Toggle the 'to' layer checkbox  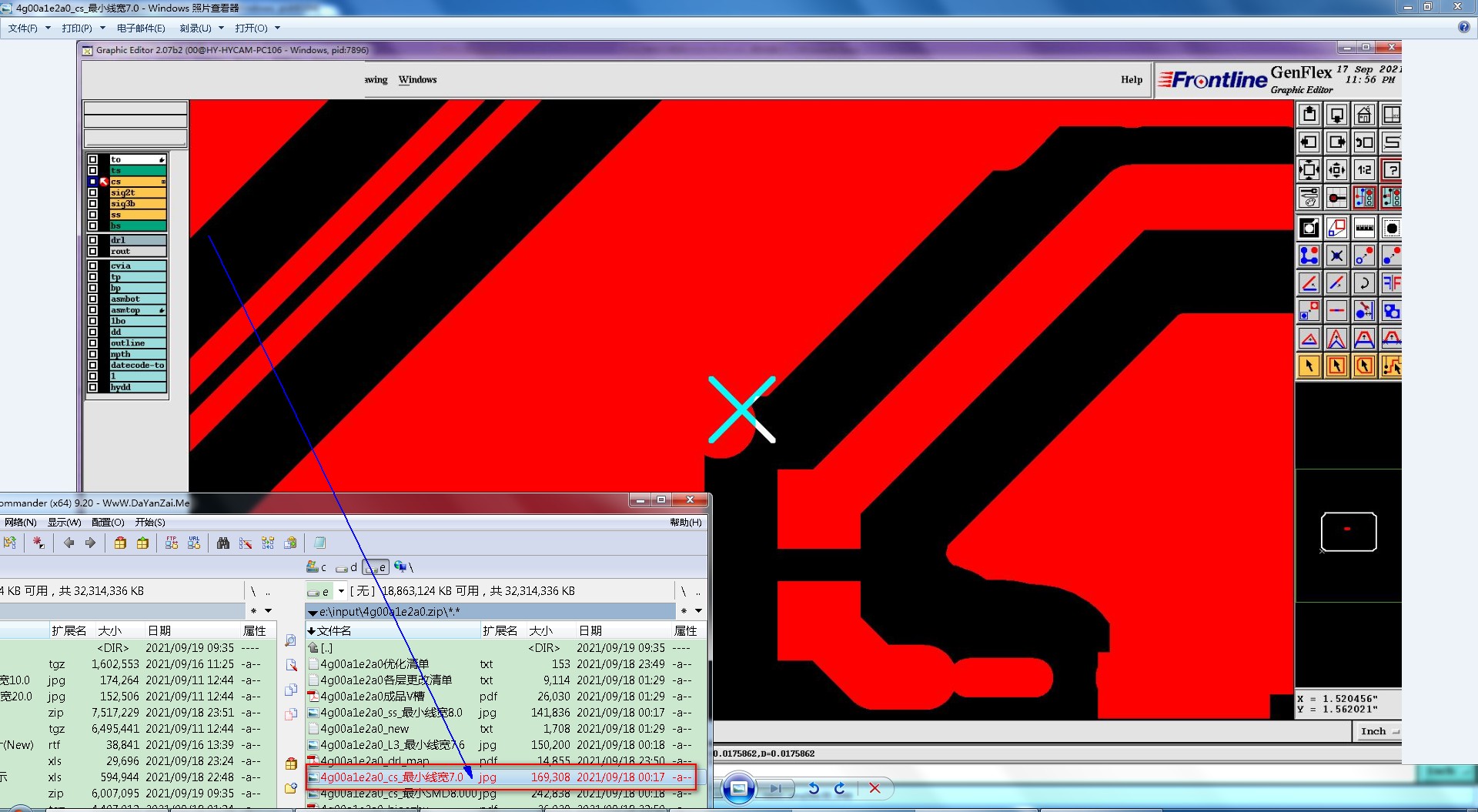pyautogui.click(x=93, y=159)
